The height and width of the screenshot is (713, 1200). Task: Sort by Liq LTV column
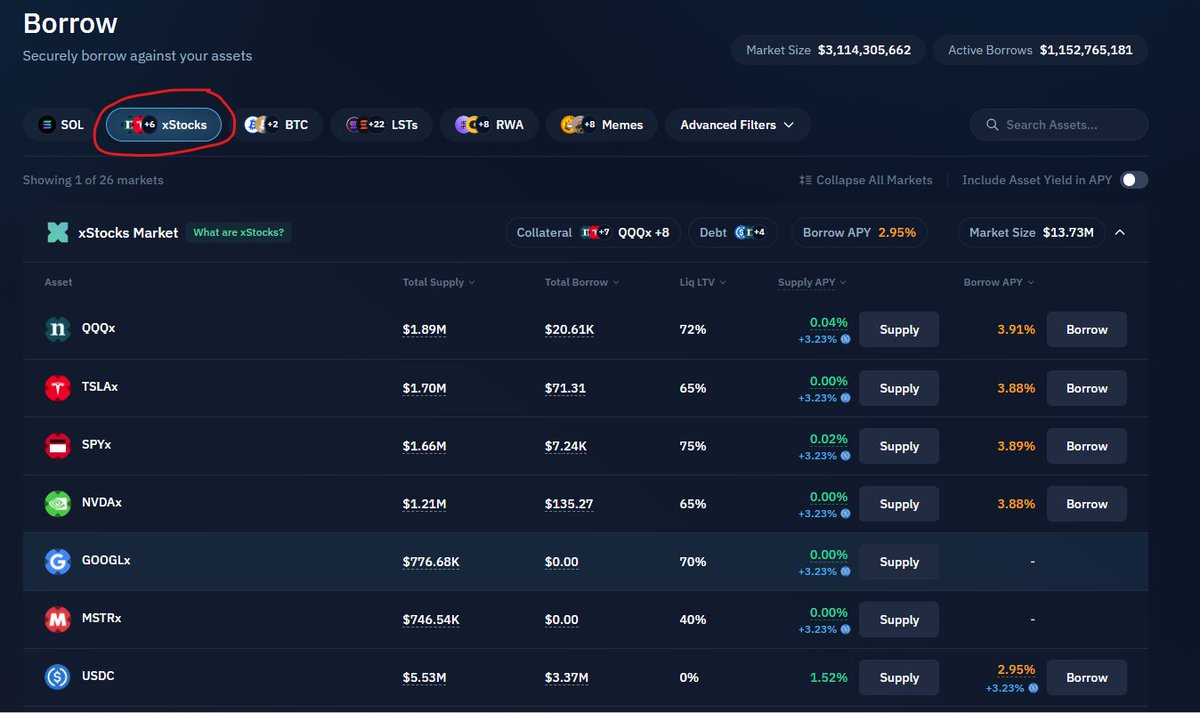[x=703, y=282]
